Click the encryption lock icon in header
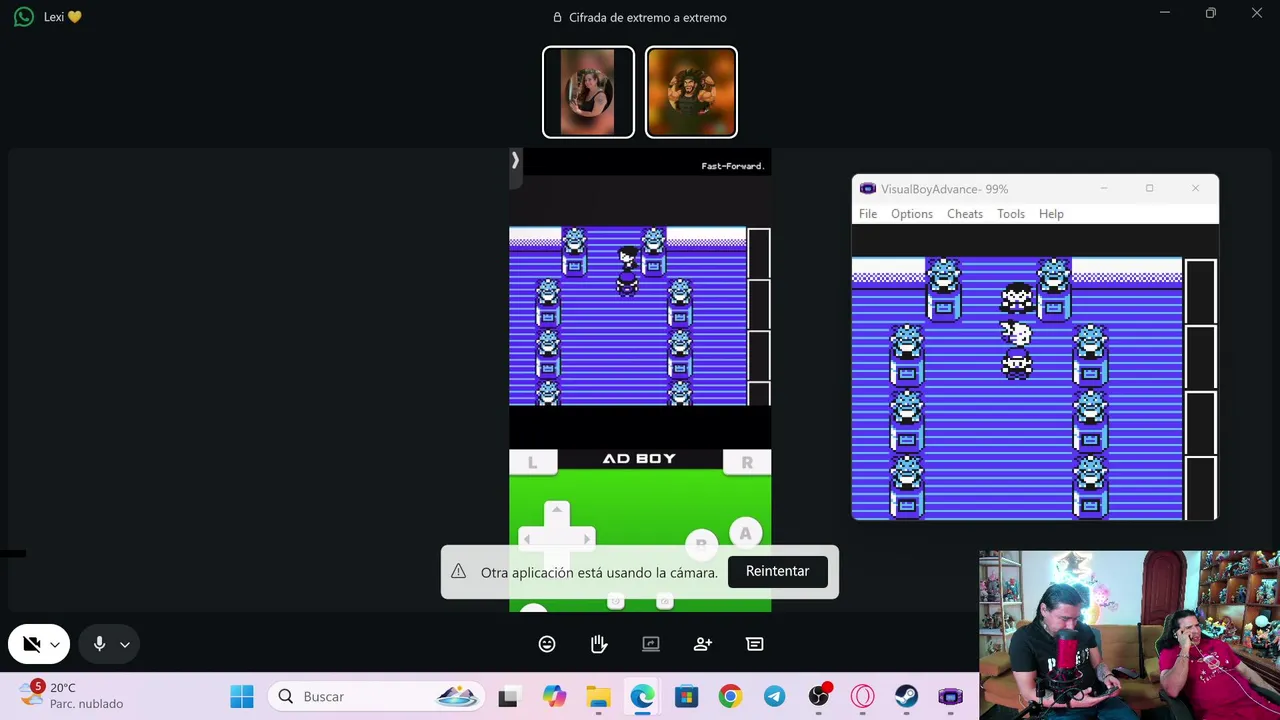The width and height of the screenshot is (1280, 720). [557, 17]
